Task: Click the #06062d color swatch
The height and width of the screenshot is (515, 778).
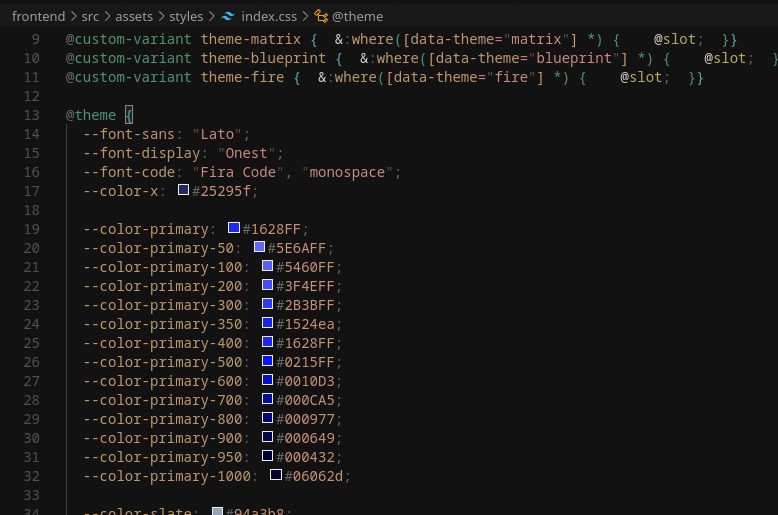Action: pos(276,475)
